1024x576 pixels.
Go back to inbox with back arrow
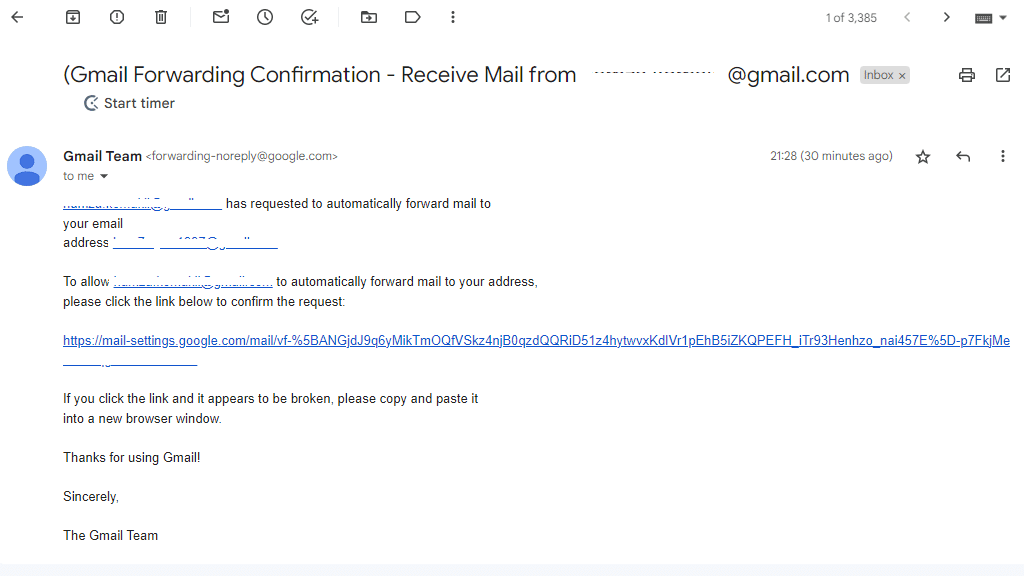point(17,17)
